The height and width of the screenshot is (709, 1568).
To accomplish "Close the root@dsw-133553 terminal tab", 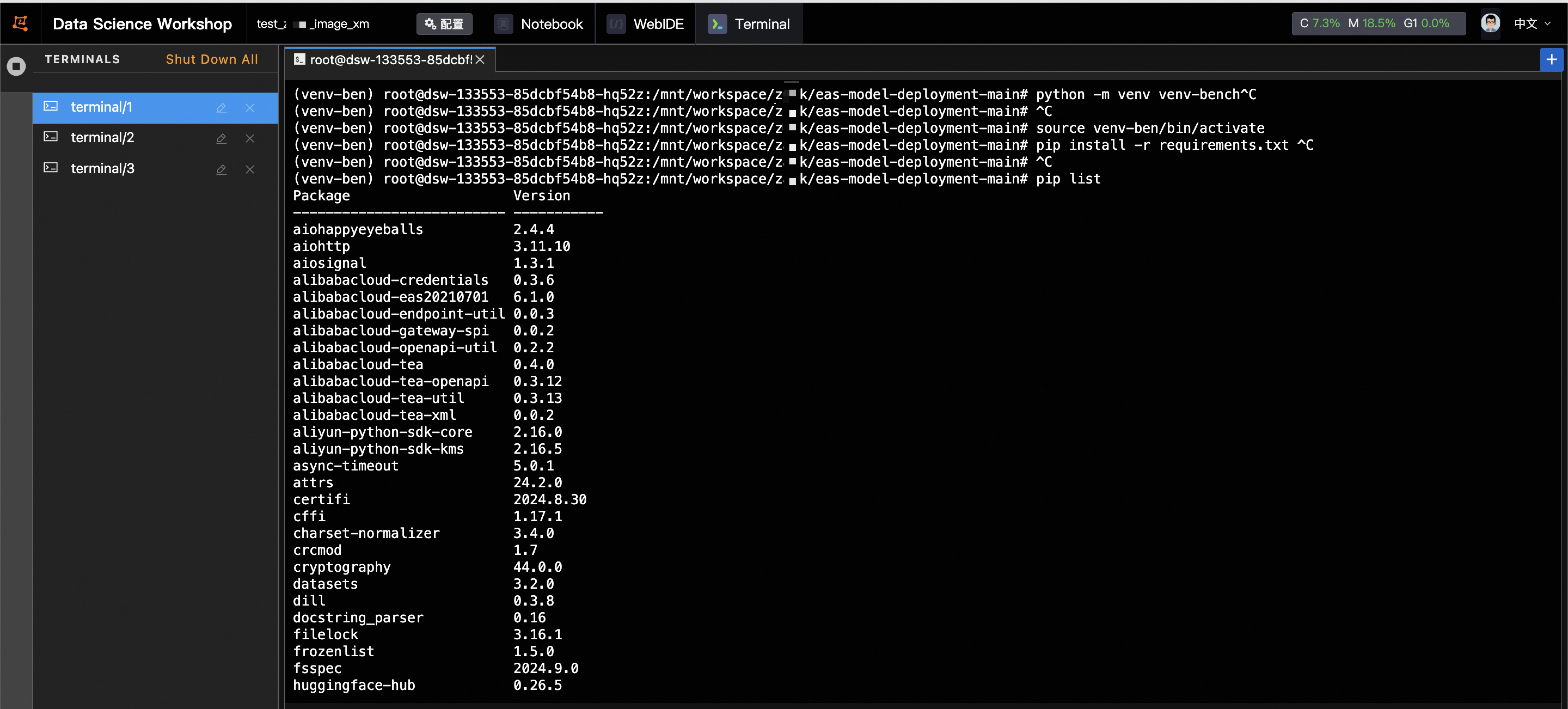I will (480, 60).
